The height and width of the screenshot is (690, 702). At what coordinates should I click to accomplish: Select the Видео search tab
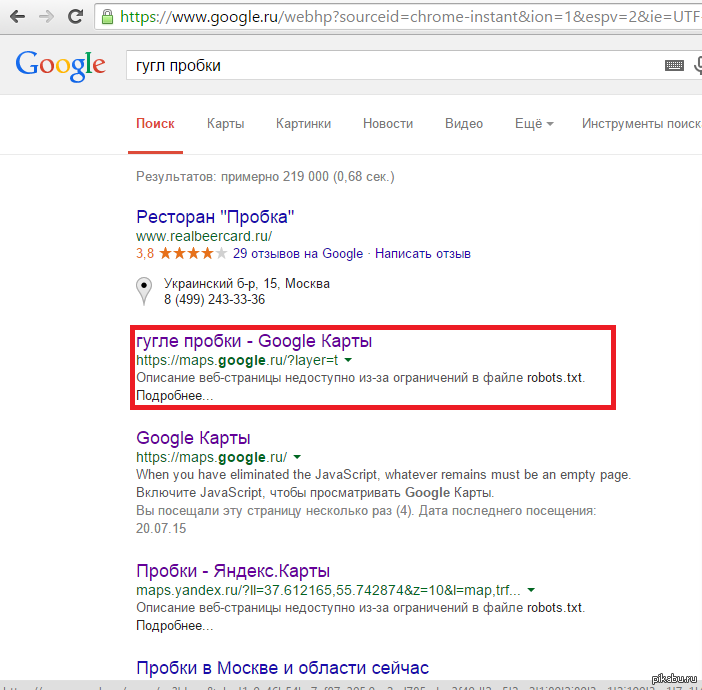tap(464, 124)
